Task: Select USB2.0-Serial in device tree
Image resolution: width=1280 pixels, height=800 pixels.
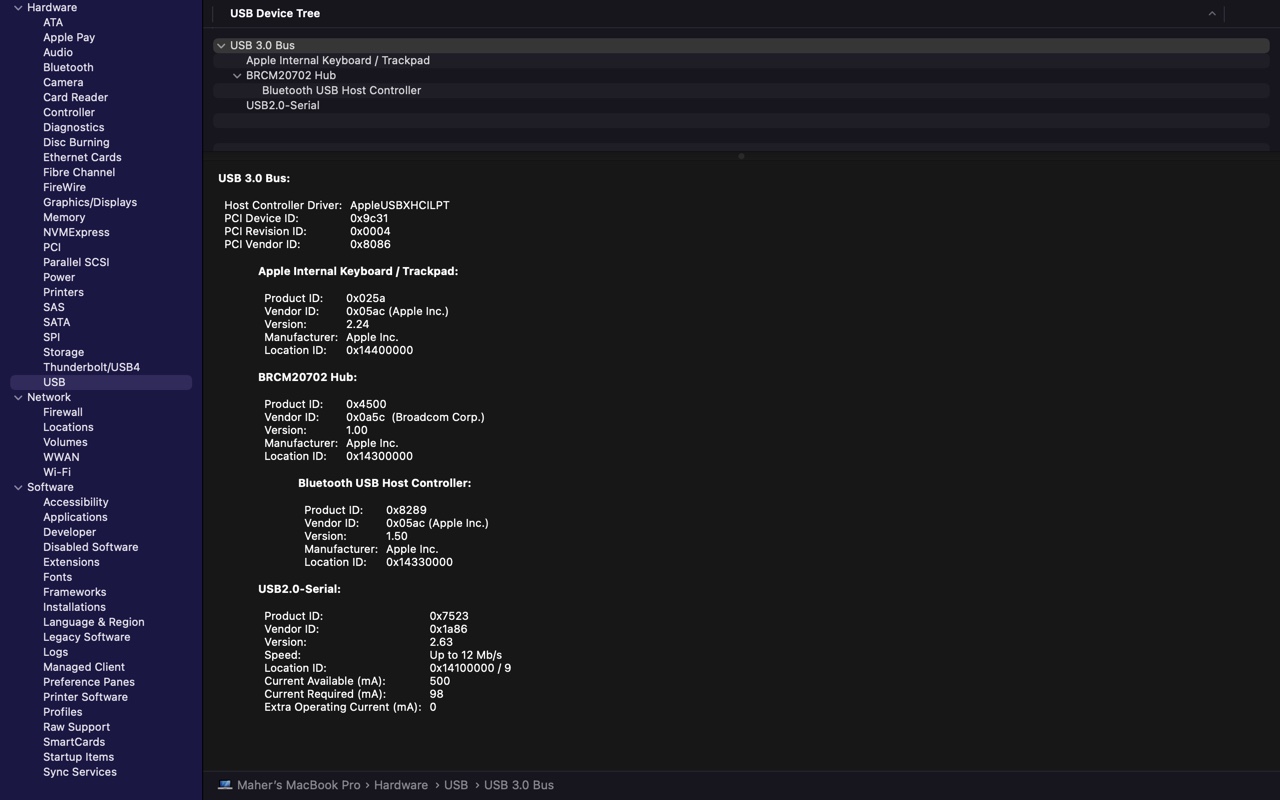Action: point(741,105)
